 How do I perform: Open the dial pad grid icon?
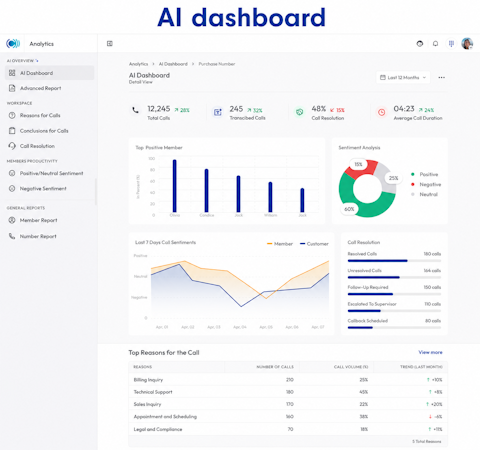[451, 44]
